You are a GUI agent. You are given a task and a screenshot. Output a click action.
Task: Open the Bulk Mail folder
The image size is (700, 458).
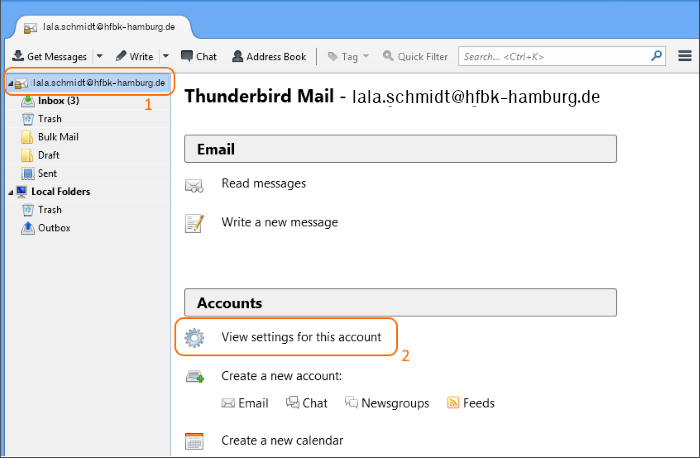pos(57,137)
